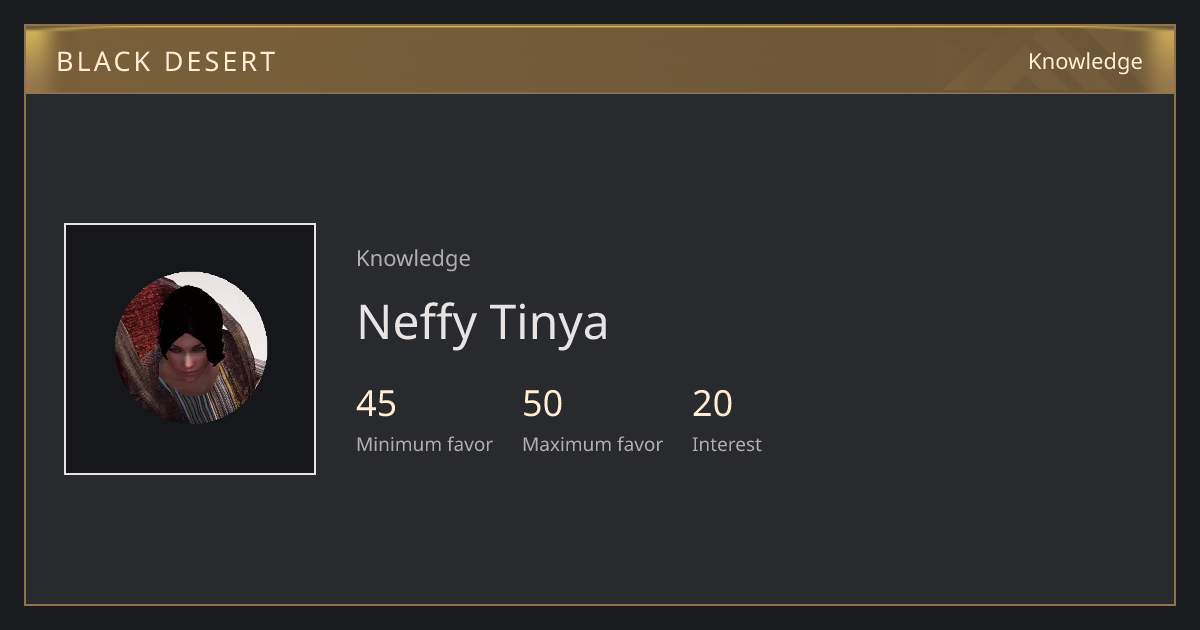Click the Neffy Tinya circular portrait
Viewport: 1200px width, 630px height.
(191, 348)
